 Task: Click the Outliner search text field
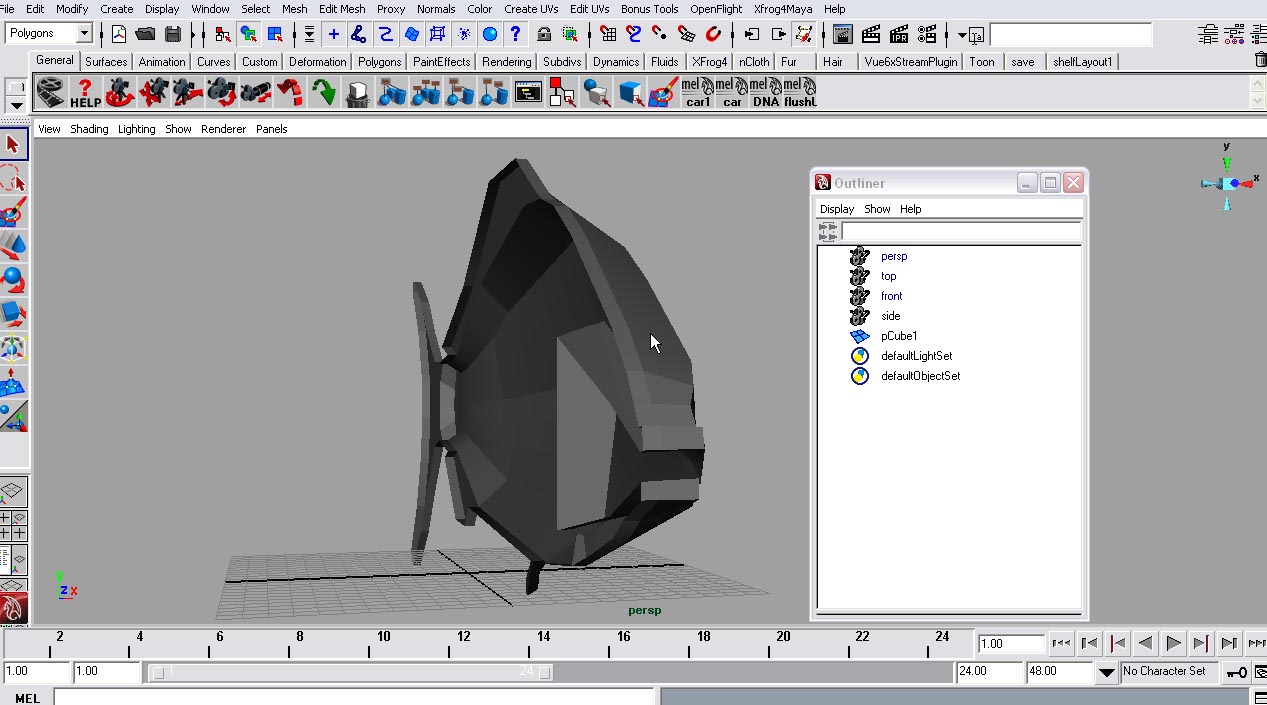coord(961,231)
